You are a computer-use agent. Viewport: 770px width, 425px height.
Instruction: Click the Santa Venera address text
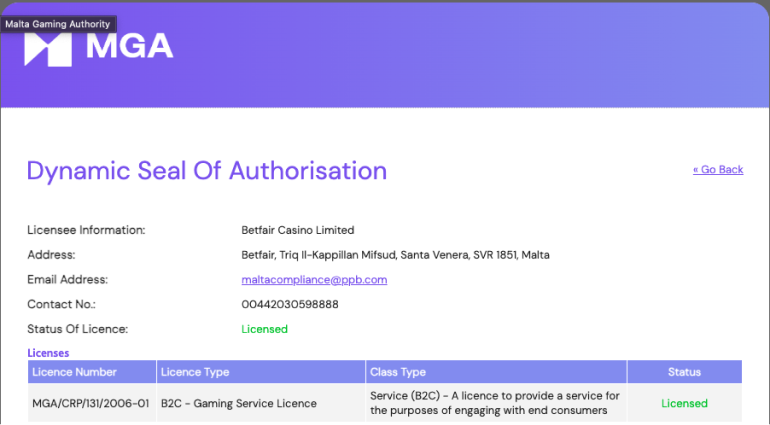[x=395, y=255]
